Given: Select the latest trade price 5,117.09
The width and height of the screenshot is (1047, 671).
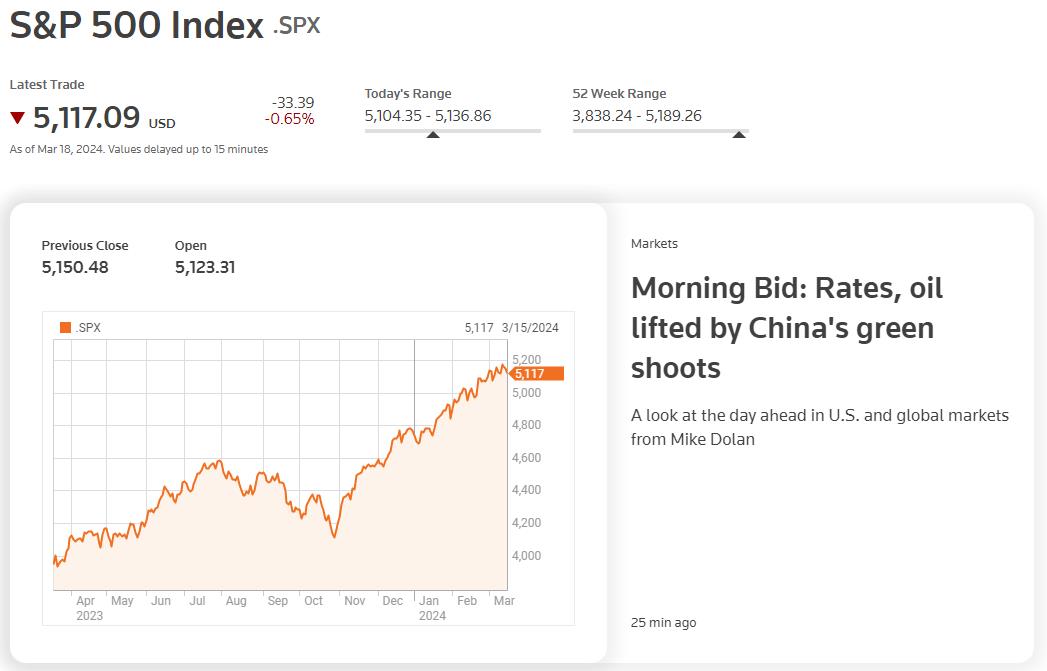Looking at the screenshot, I should click(x=87, y=118).
